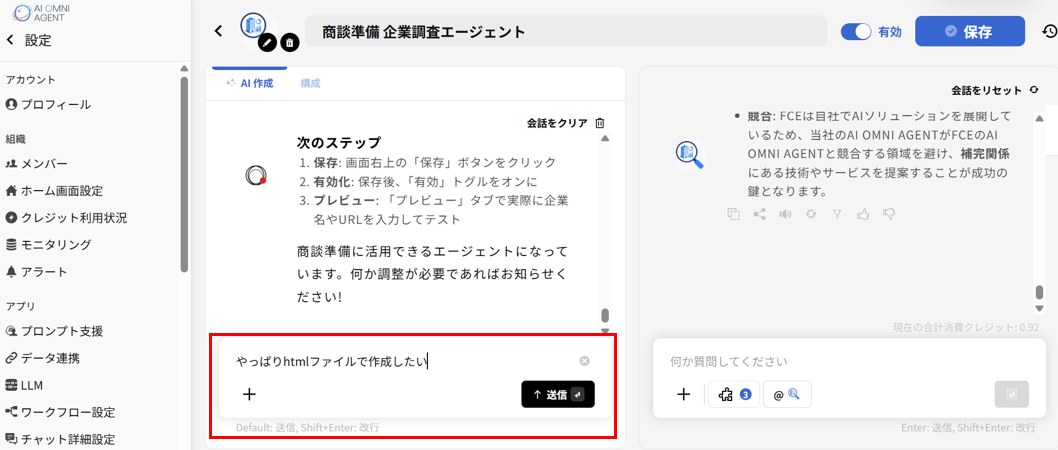1058x450 pixels.
Task: Click the agent name field 商談準備 企業調査エージェント
Action: pyautogui.click(x=566, y=31)
